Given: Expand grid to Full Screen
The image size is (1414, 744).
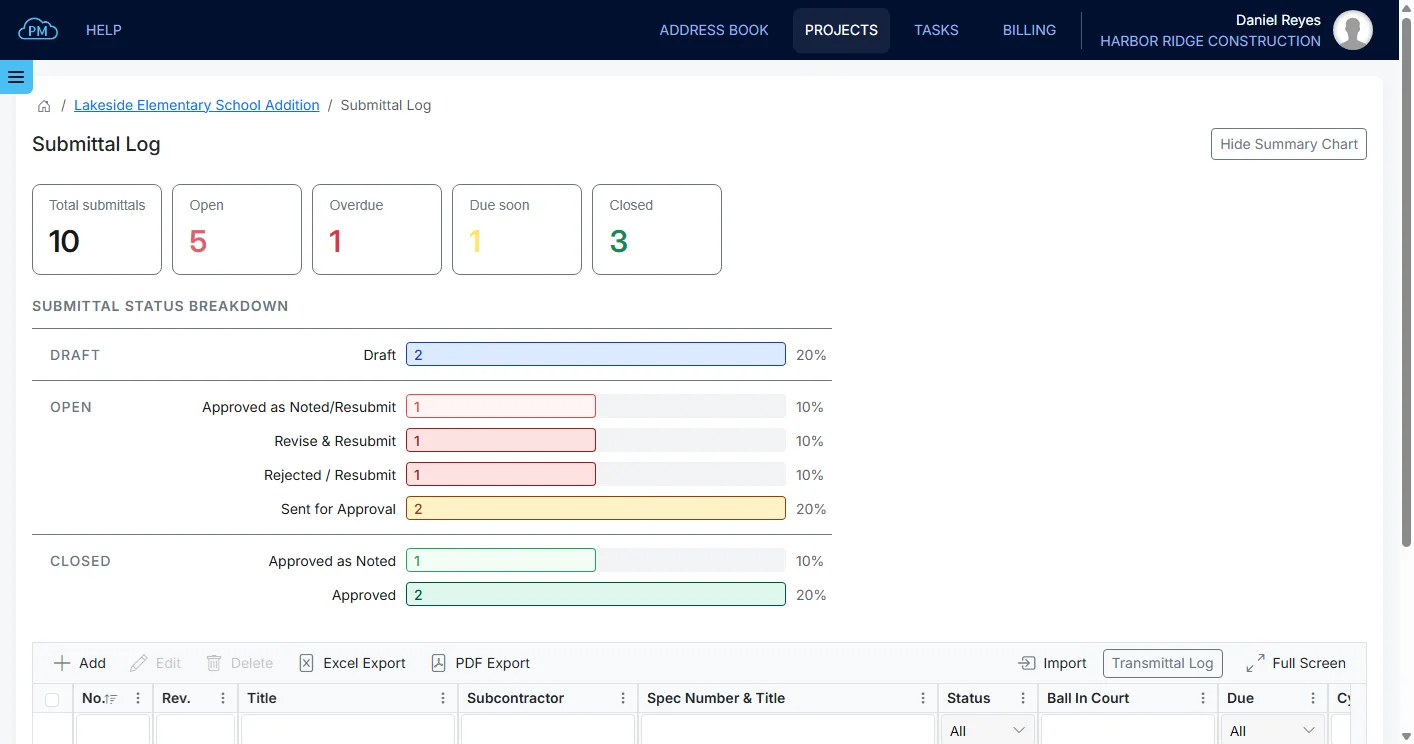Looking at the screenshot, I should click(1296, 663).
